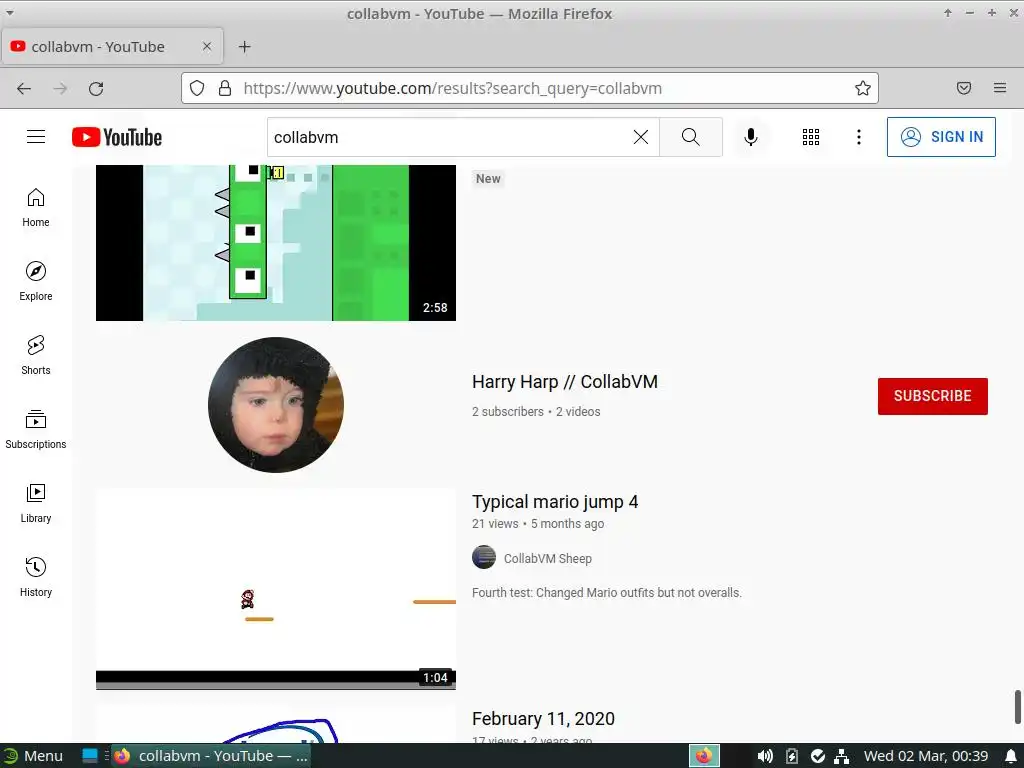Subscribe to Harry Harp // CollabVM
The image size is (1024, 768).
click(933, 396)
